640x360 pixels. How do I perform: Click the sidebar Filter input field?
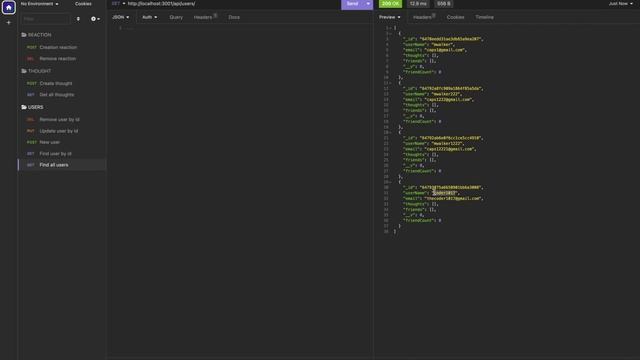[46, 19]
